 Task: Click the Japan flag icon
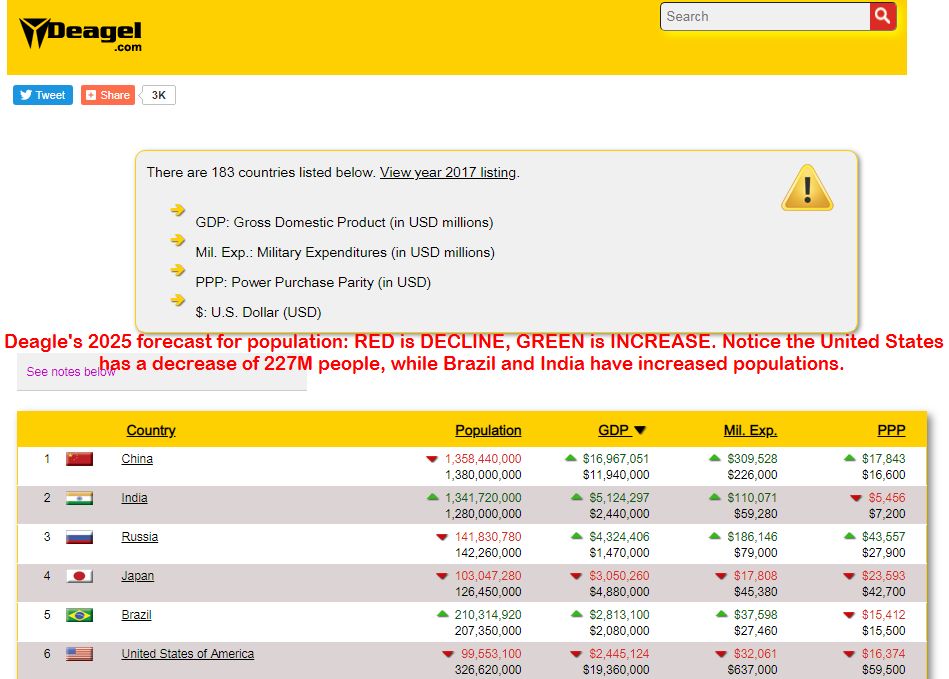[79, 576]
